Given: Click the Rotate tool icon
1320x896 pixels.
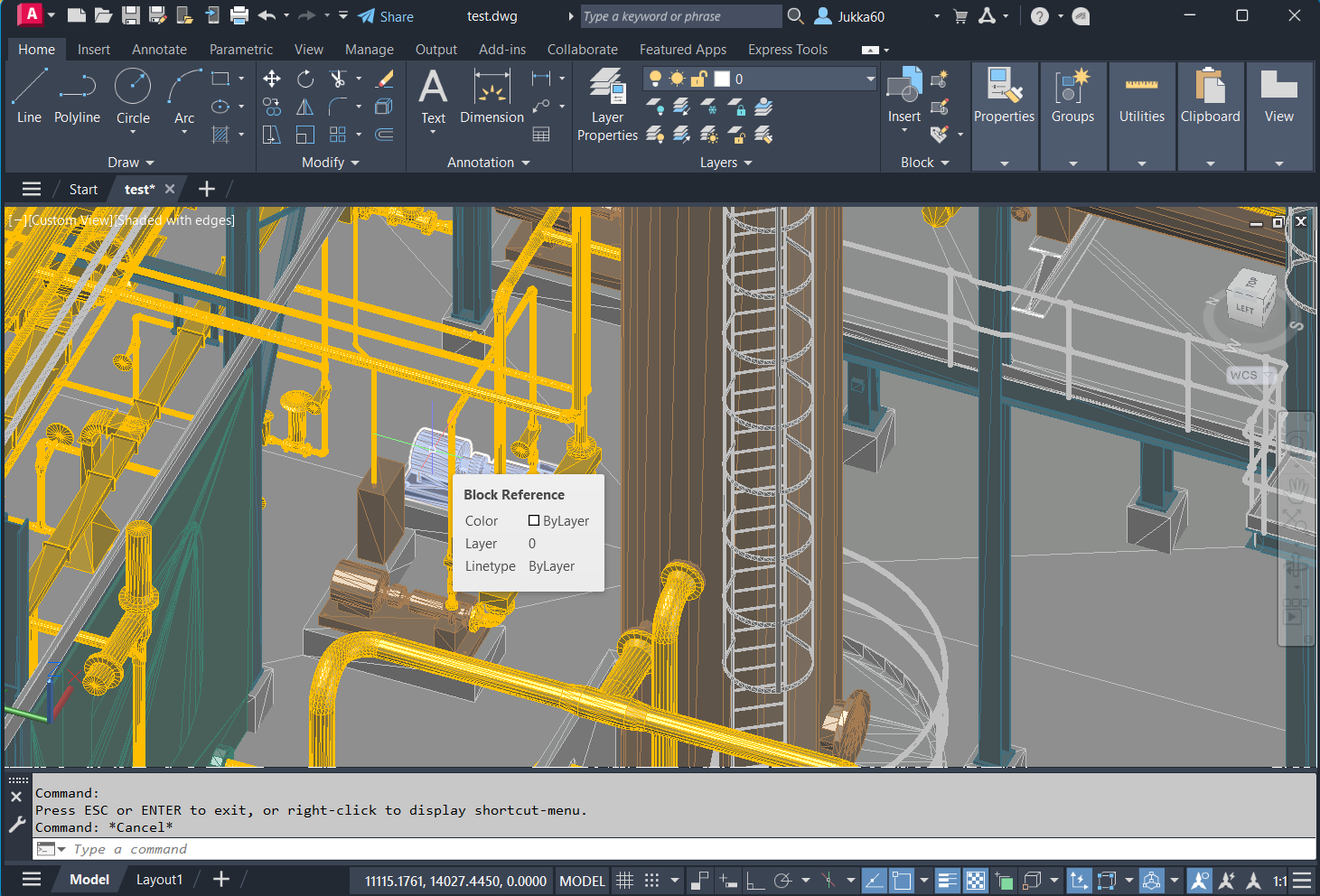Looking at the screenshot, I should (305, 79).
